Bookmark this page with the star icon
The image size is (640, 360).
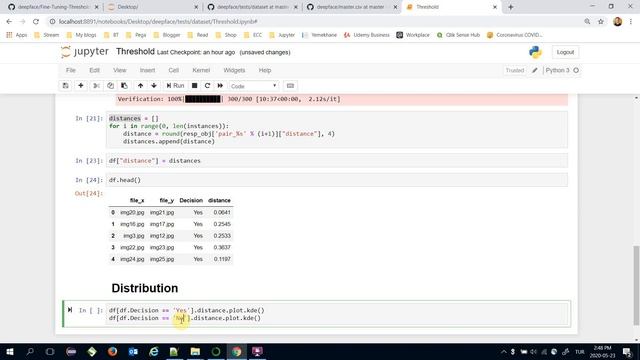(601, 22)
